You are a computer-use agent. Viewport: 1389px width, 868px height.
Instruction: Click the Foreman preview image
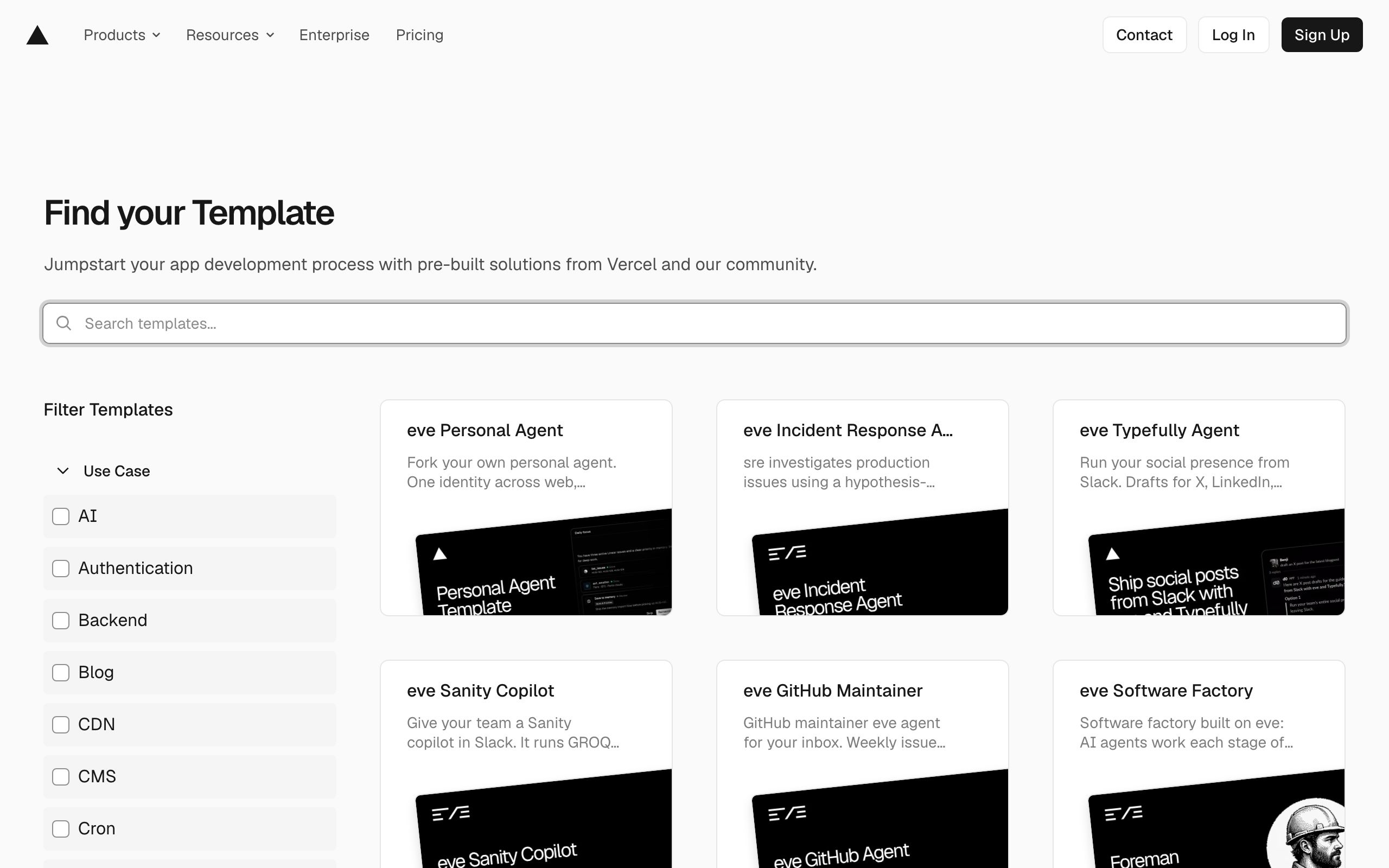pyautogui.click(x=1216, y=820)
